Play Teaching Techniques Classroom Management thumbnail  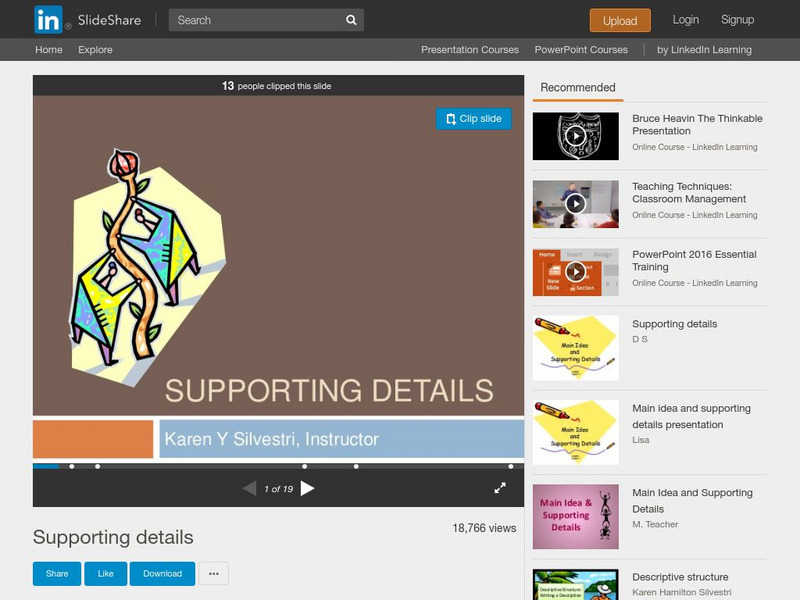pyautogui.click(x=576, y=204)
